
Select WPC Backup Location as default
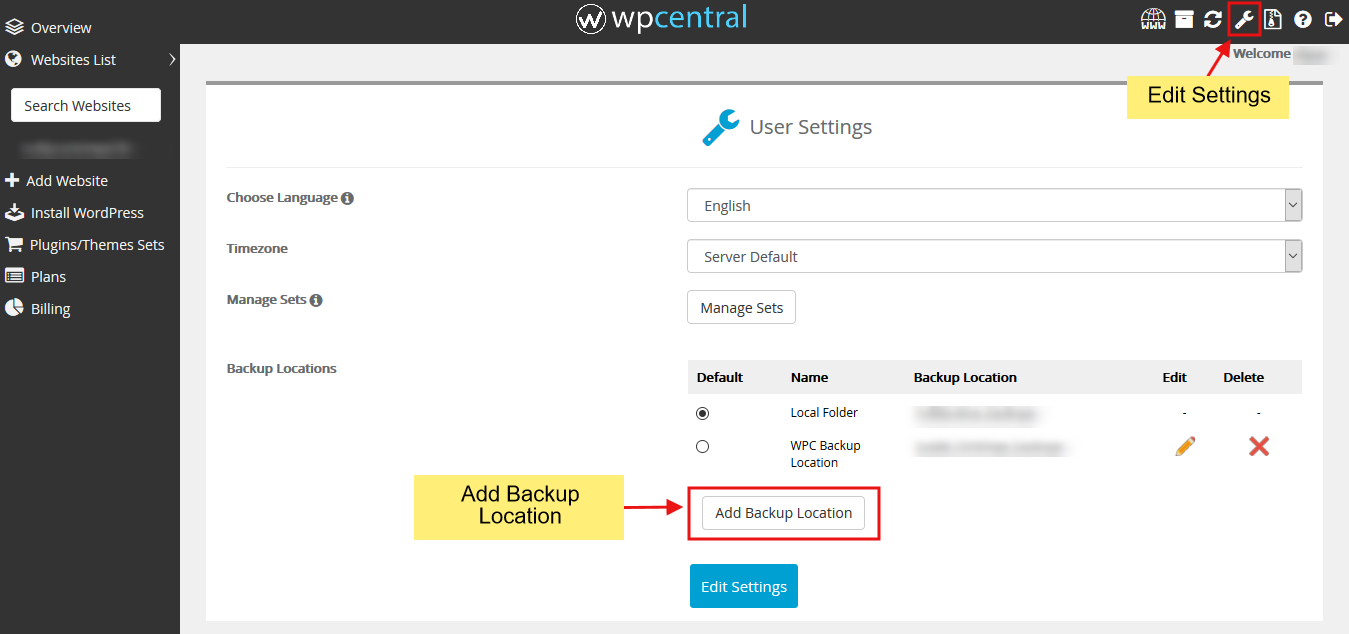click(702, 447)
